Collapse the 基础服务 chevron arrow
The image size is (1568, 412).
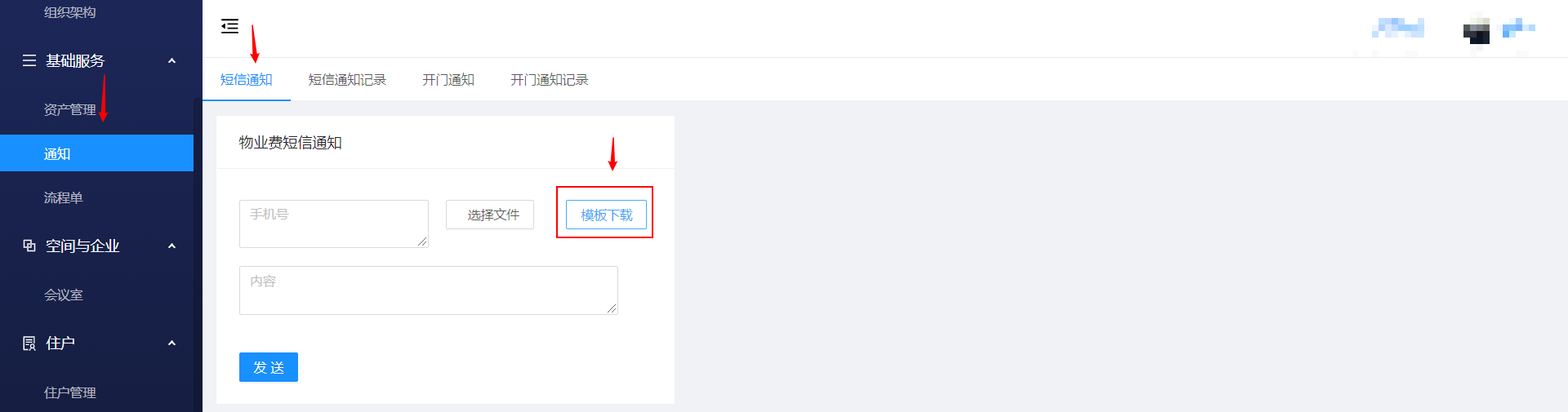click(171, 60)
